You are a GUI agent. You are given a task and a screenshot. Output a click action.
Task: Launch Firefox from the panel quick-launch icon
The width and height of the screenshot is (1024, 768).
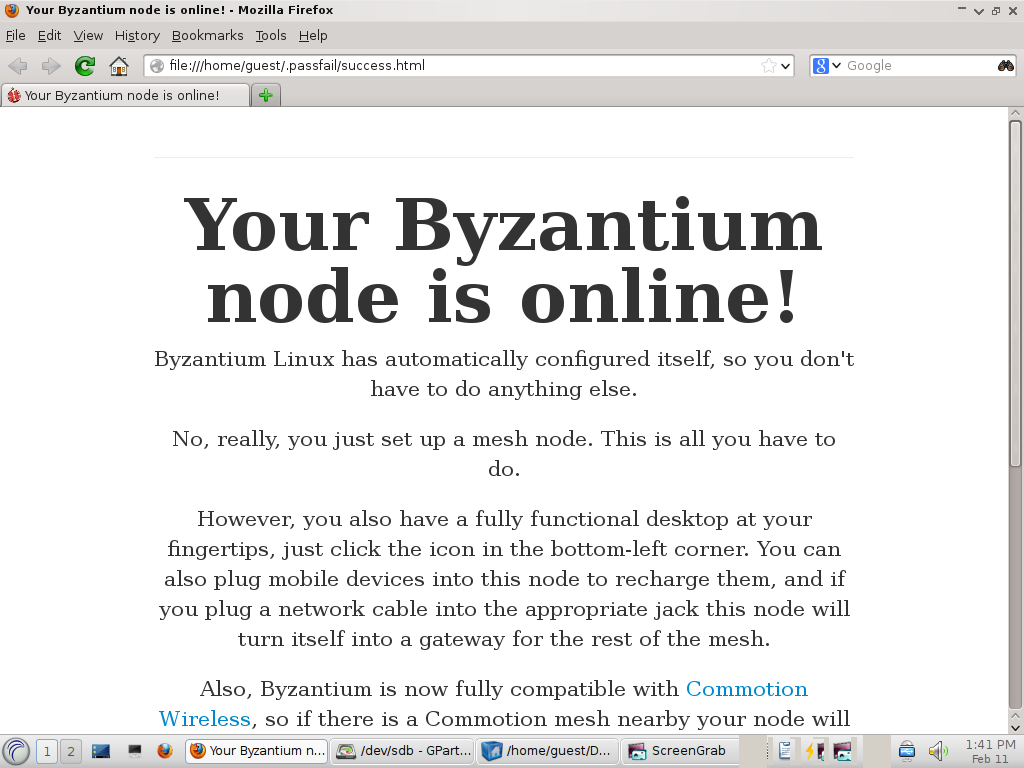pyautogui.click(x=165, y=751)
